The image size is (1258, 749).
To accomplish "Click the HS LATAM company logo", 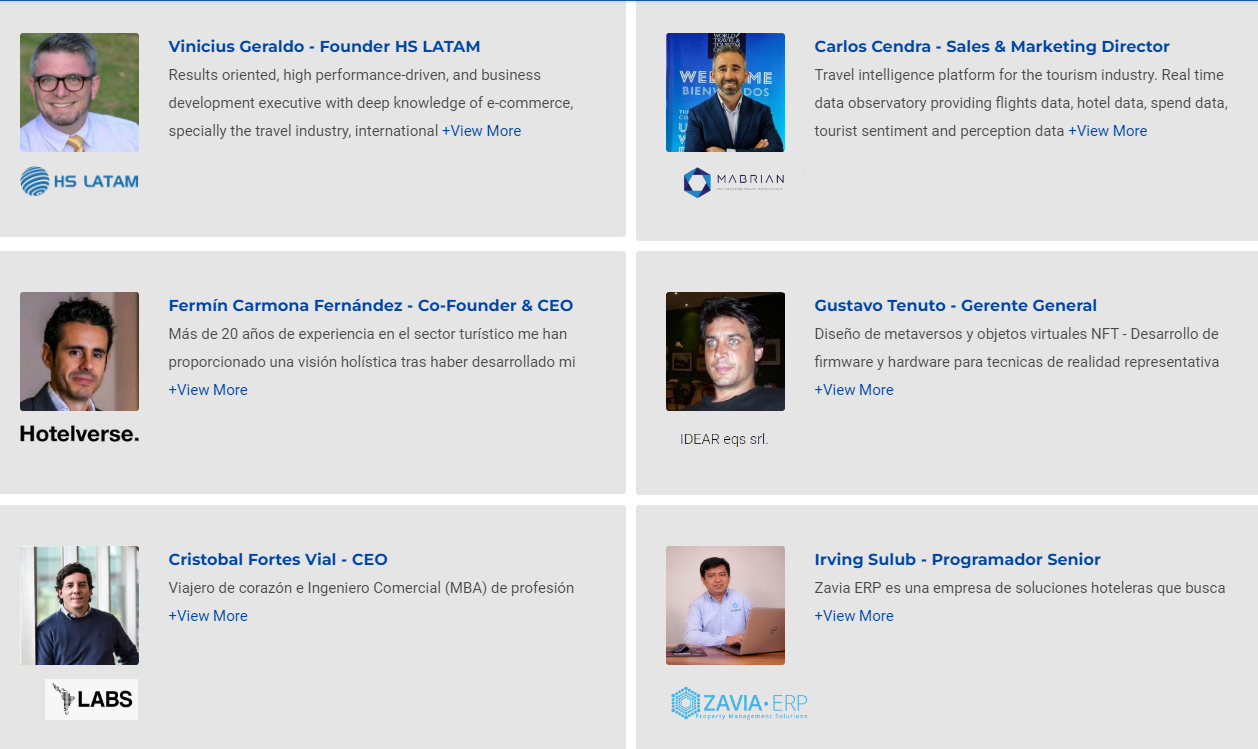I will pos(79,181).
